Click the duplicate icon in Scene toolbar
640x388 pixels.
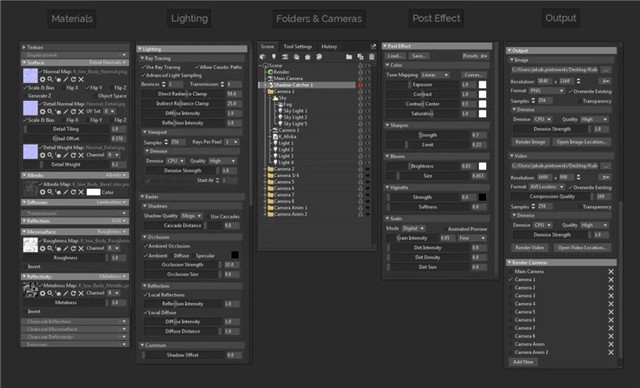tap(360, 57)
